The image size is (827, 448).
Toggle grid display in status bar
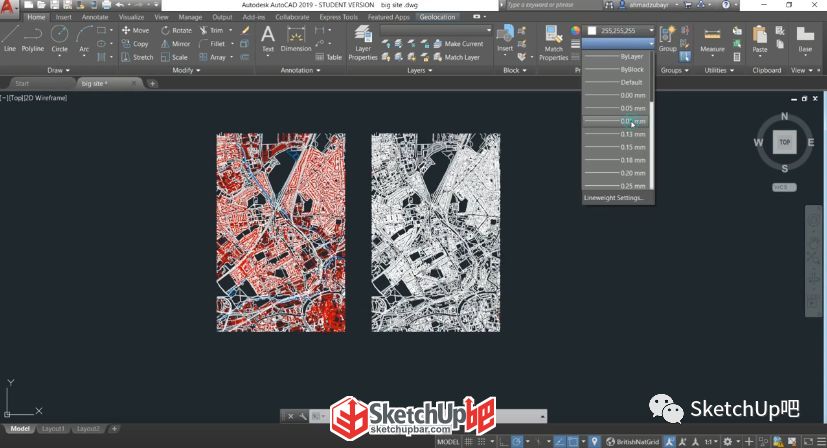pos(468,442)
